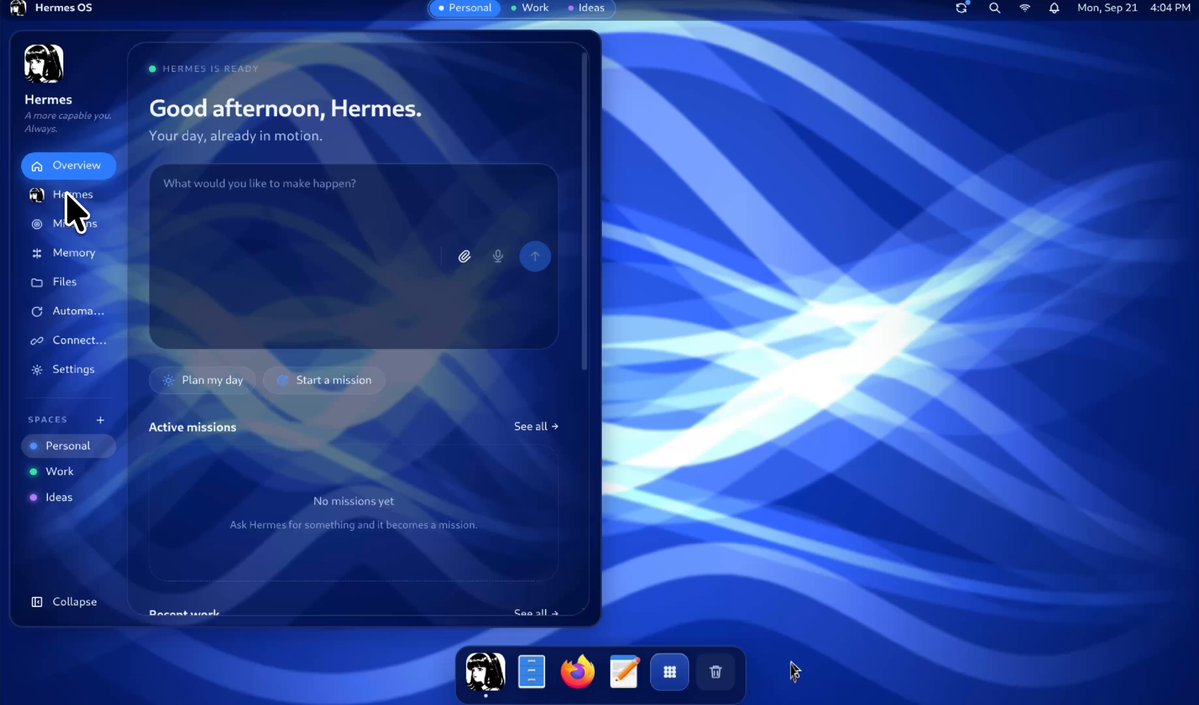Click the Start a mission button

point(324,380)
